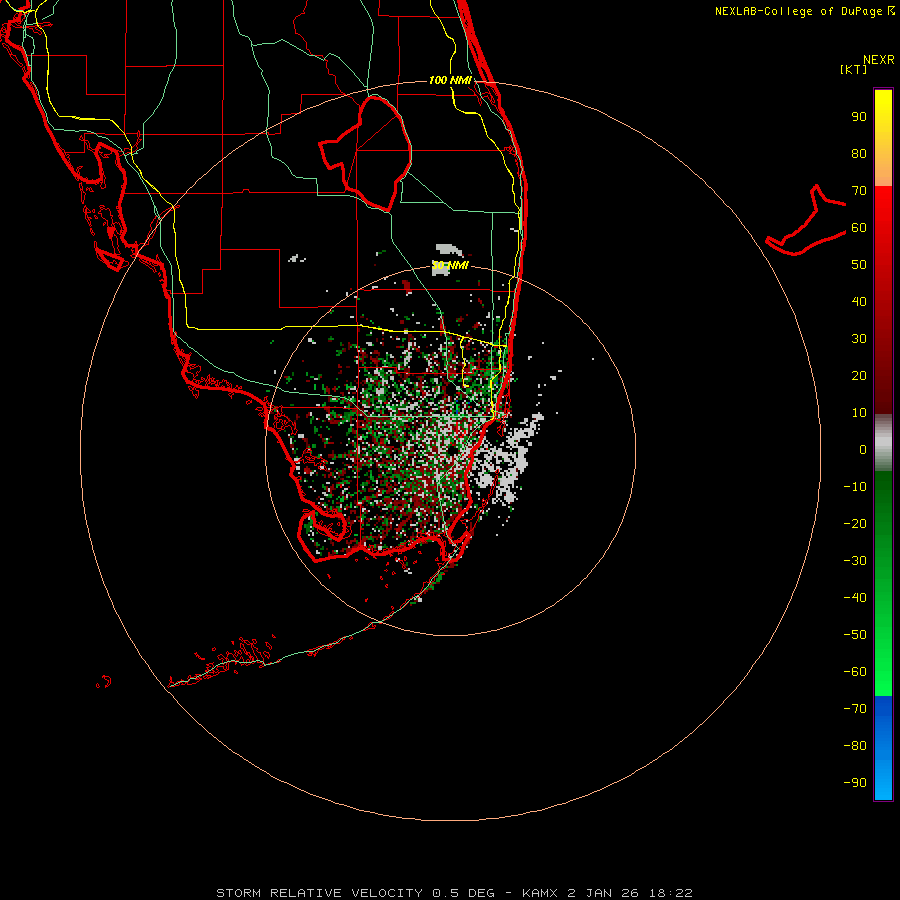Click the -30 value on the velocity scale
The width and height of the screenshot is (900, 900).
855,561
